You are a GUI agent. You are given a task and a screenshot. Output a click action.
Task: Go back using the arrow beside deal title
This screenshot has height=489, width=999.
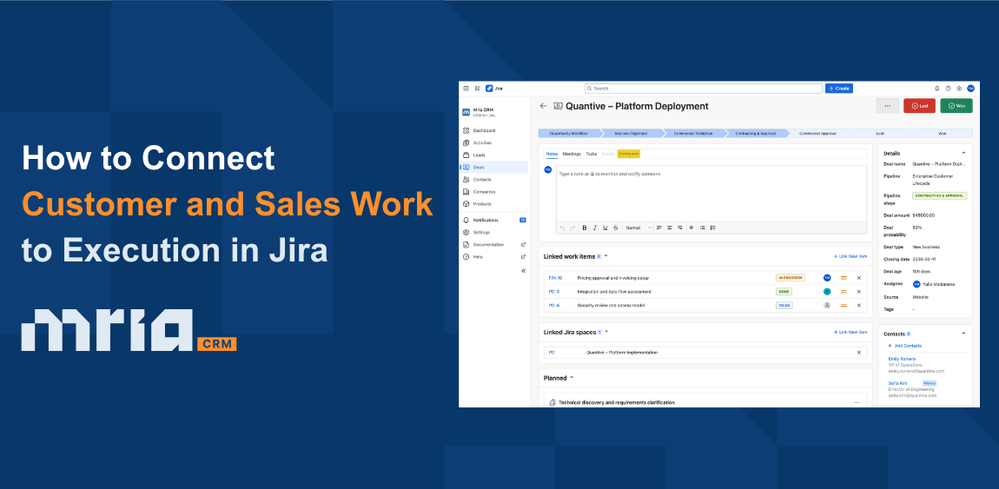[543, 106]
